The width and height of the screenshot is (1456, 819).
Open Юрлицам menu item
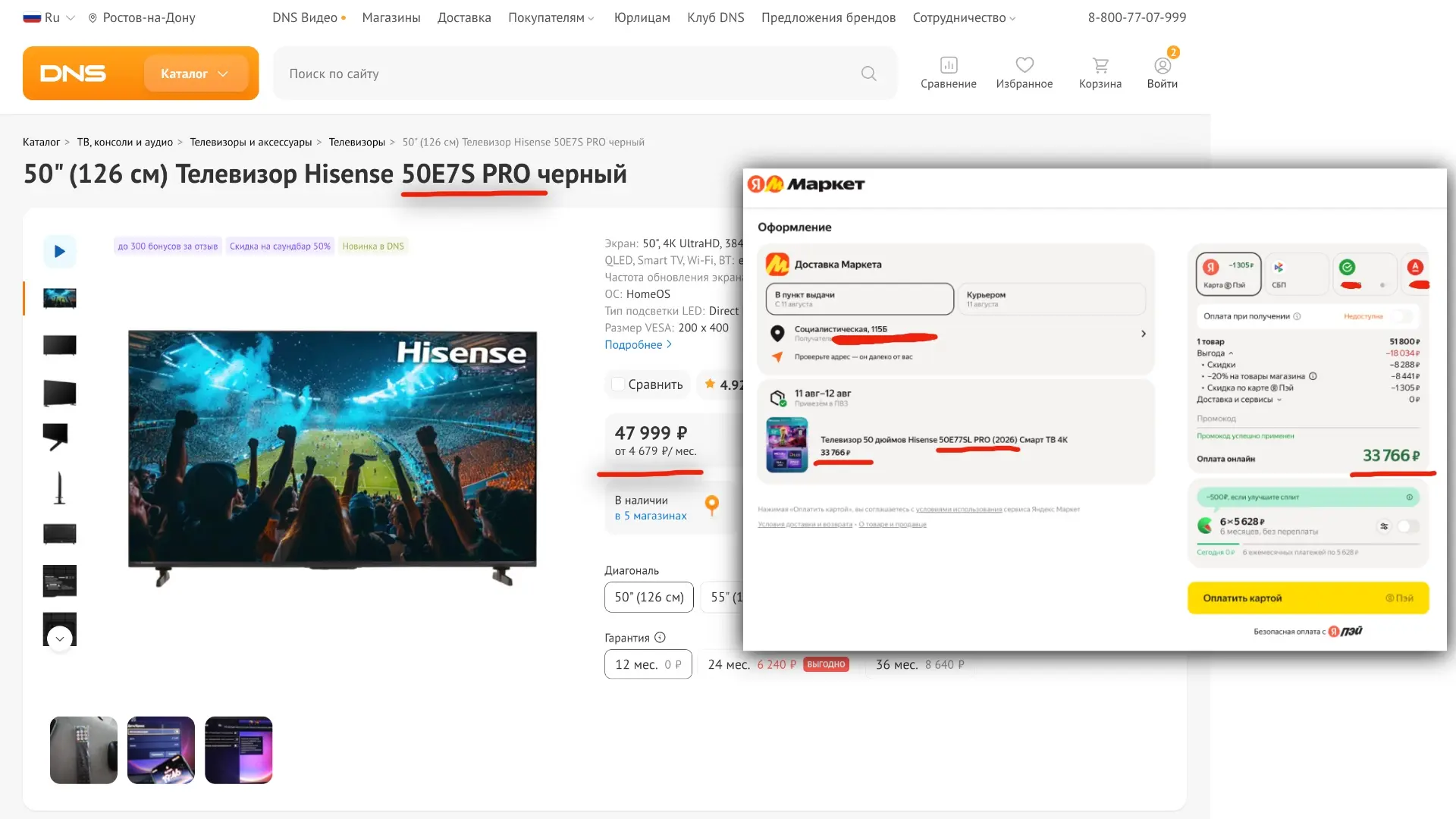coord(642,17)
